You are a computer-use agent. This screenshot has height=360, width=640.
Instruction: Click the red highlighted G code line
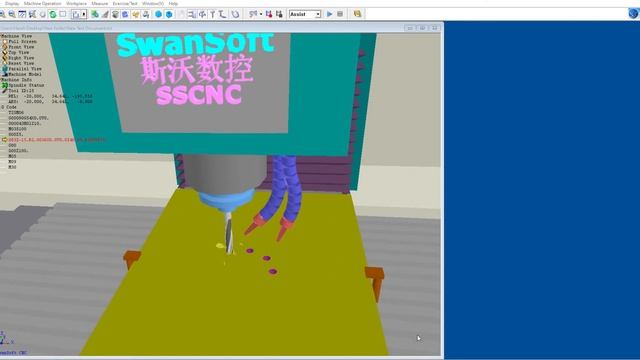coord(57,140)
